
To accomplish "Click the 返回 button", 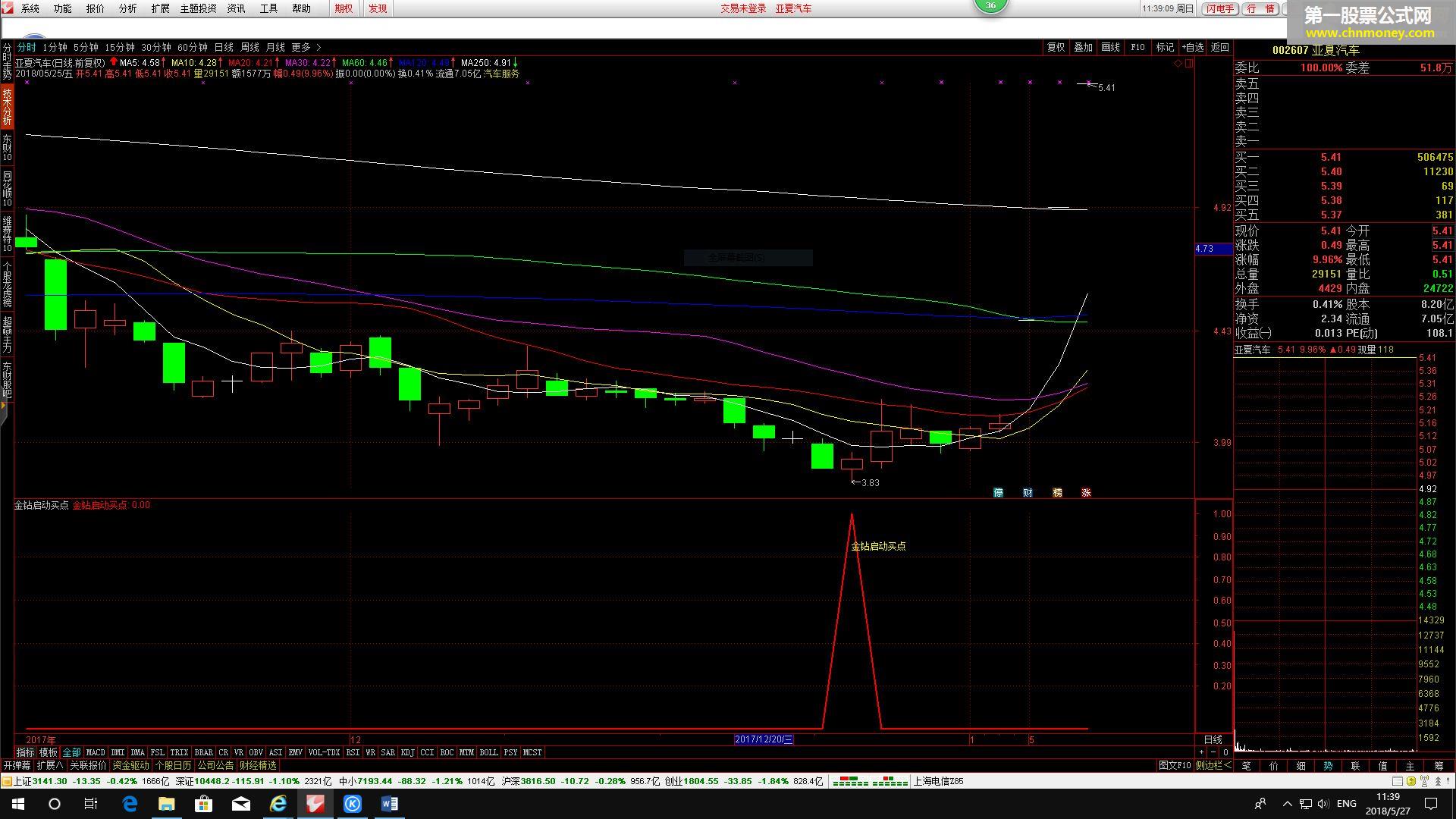I will click(1219, 47).
